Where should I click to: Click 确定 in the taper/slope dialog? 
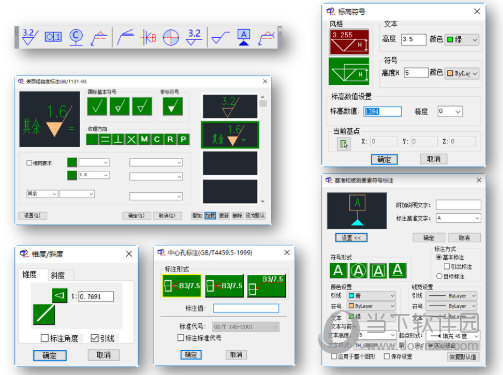pyautogui.click(x=50, y=355)
